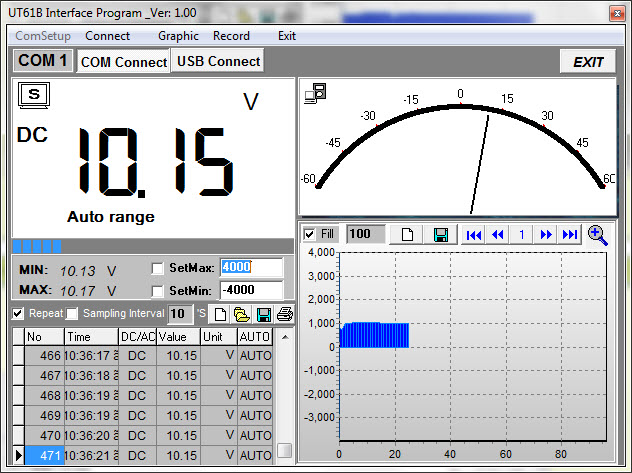Open the Graphic menu
The image size is (632, 473).
click(178, 36)
